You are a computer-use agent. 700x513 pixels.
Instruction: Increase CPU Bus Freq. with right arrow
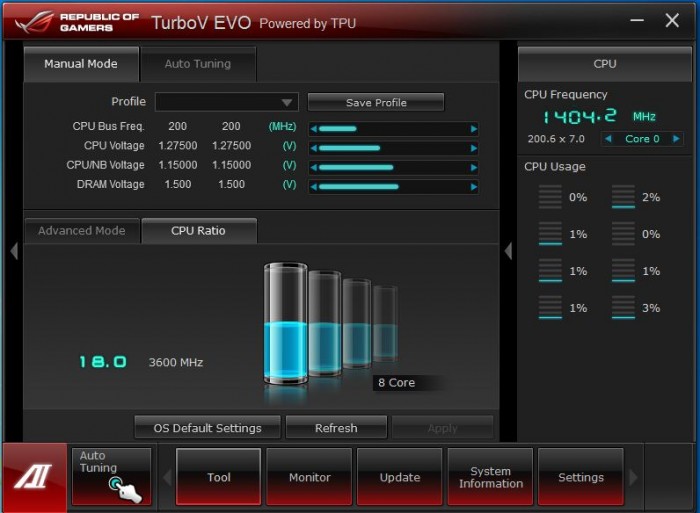click(x=474, y=129)
